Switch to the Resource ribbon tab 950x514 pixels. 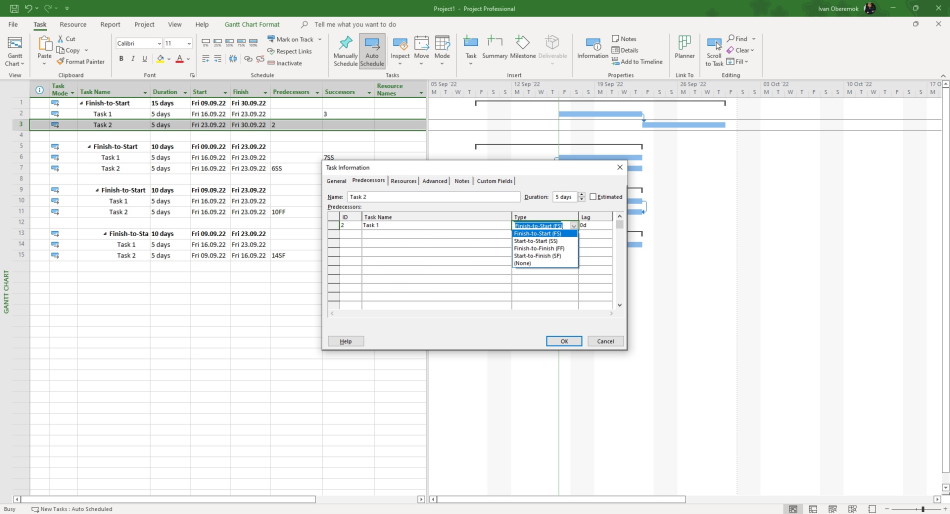(x=73, y=25)
